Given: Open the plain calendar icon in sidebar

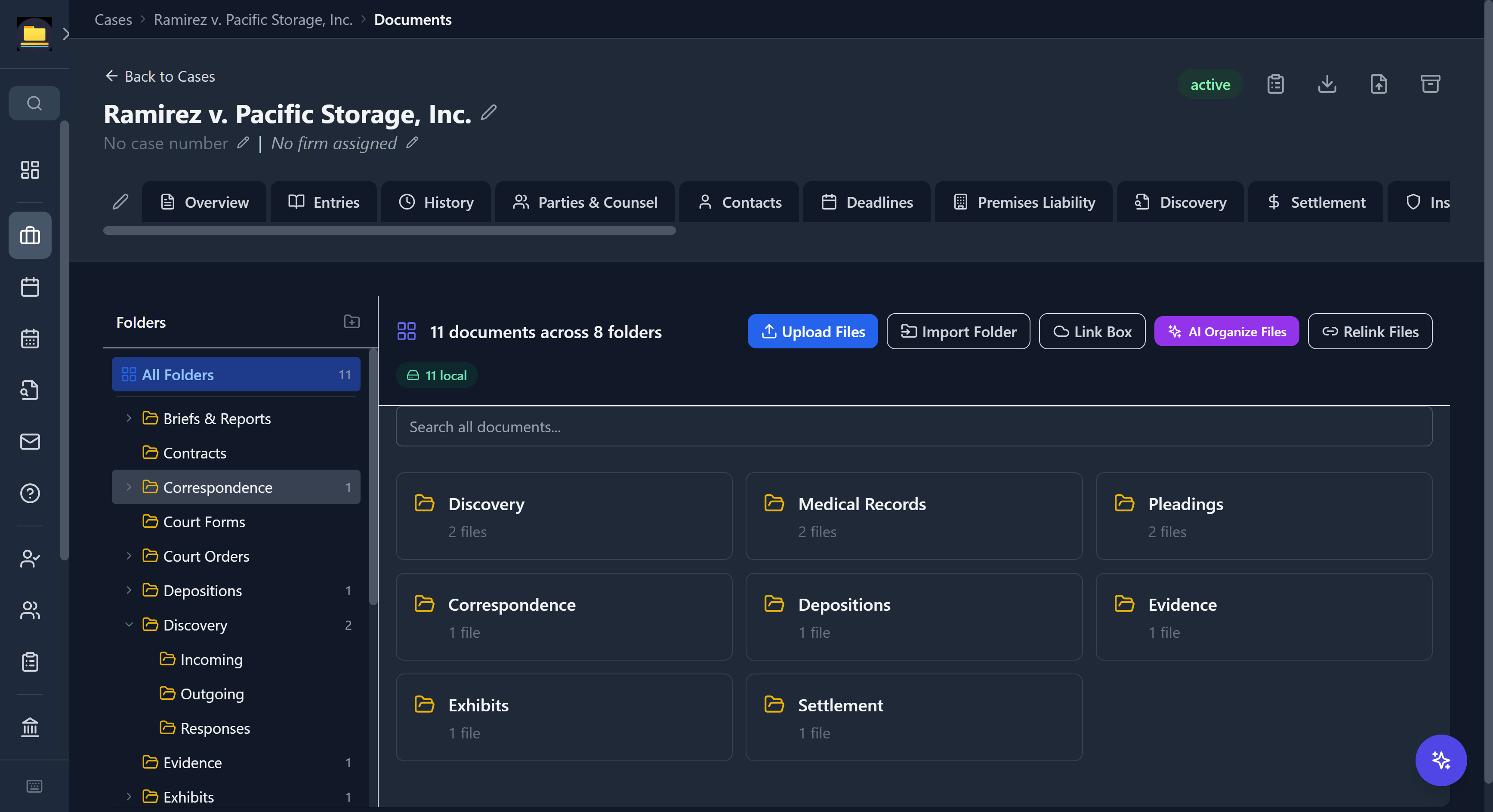Looking at the screenshot, I should [x=30, y=287].
